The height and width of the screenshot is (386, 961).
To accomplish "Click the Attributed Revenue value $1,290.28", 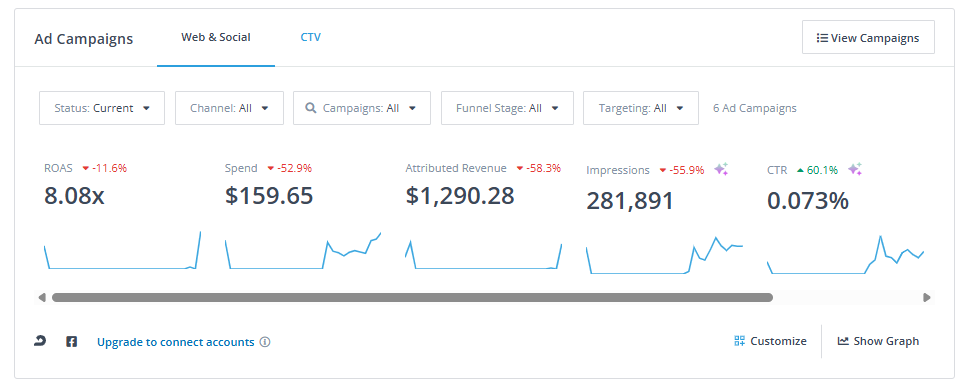I will pos(460,195).
